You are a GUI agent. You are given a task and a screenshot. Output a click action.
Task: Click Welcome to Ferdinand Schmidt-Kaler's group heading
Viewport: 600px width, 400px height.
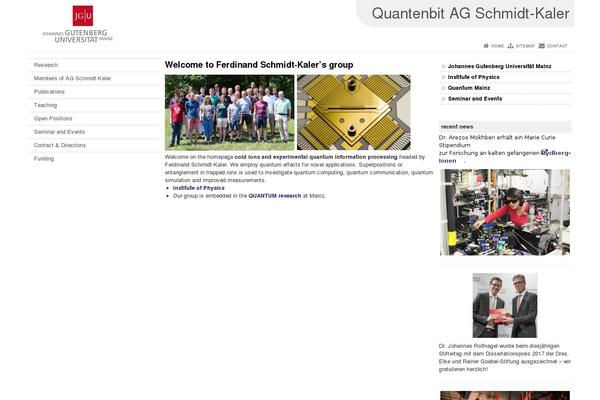[259, 65]
